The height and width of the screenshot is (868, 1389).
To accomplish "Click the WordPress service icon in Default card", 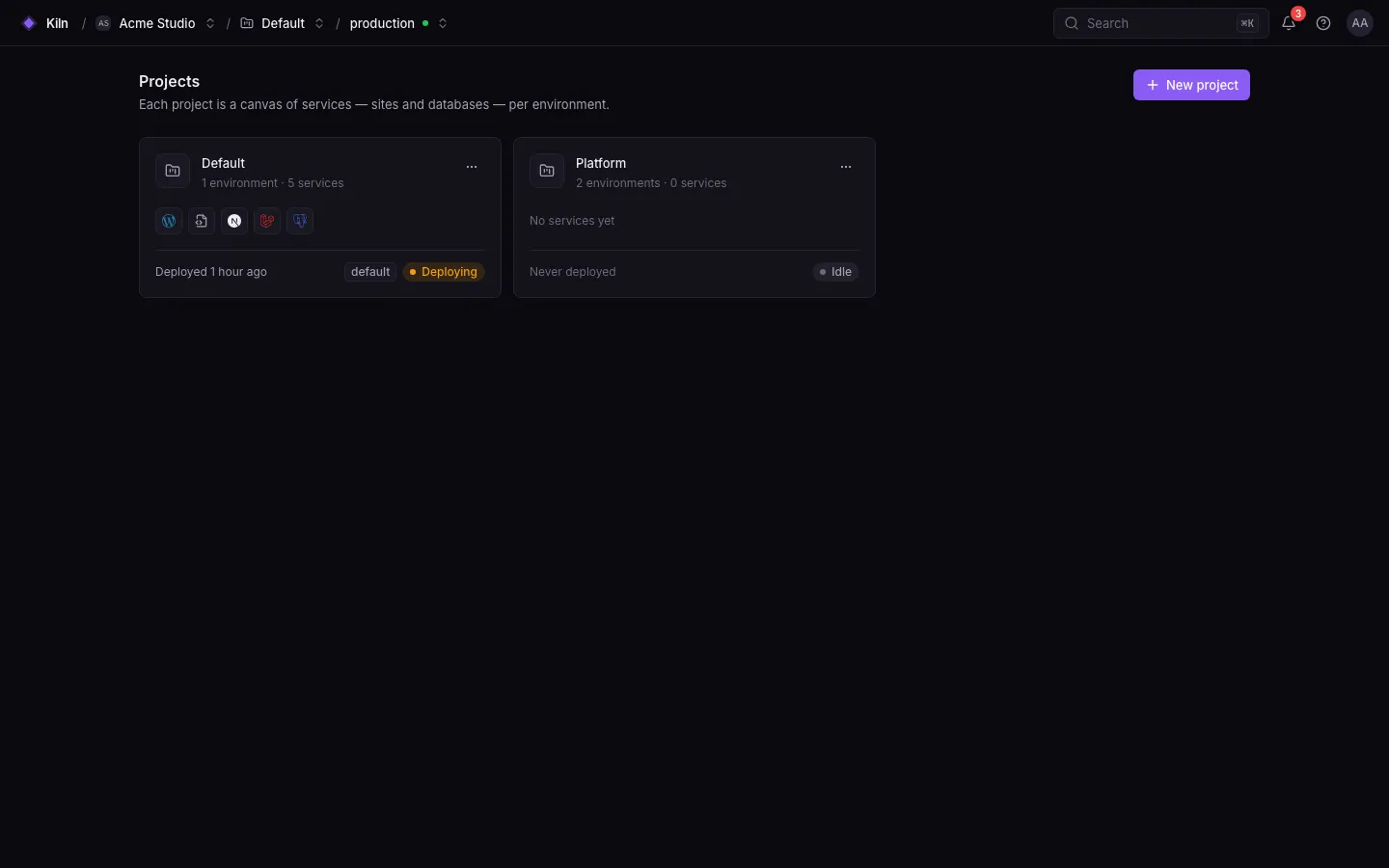I will (x=169, y=221).
